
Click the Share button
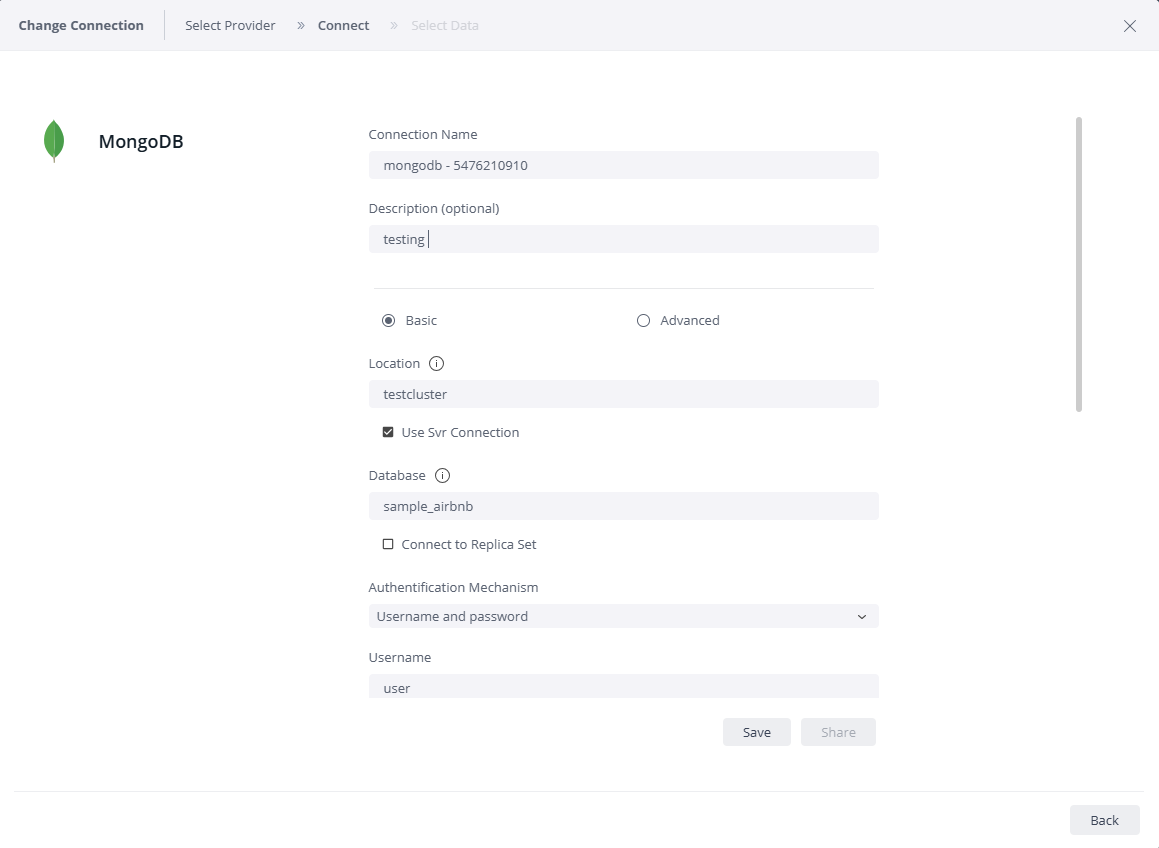[838, 732]
